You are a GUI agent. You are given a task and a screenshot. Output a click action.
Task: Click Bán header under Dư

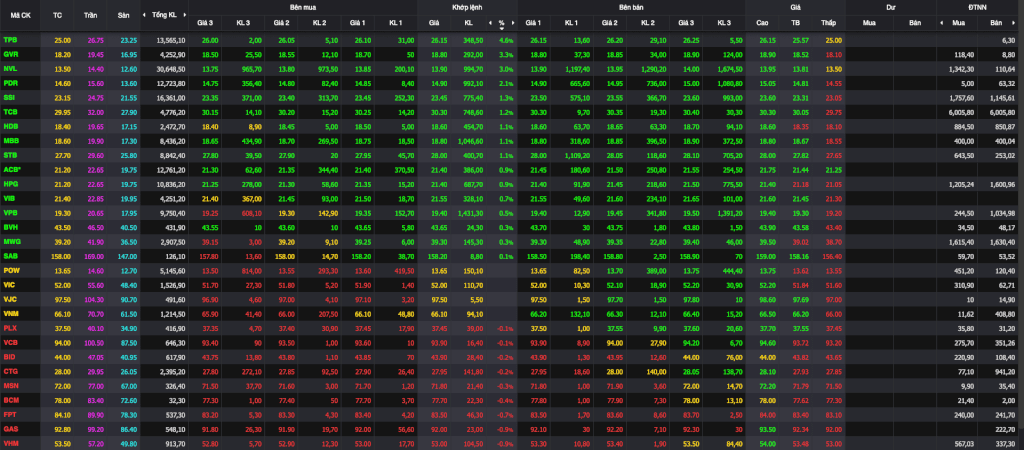pyautogui.click(x=915, y=22)
